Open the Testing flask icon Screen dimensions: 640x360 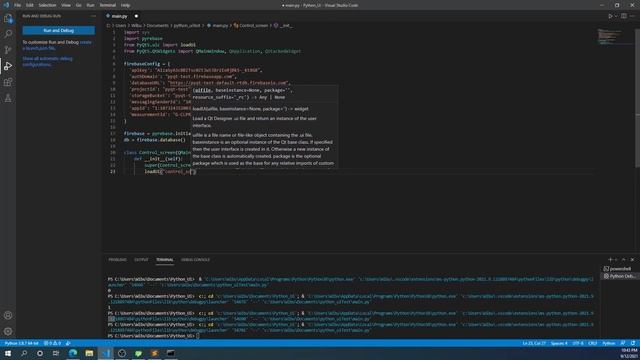pyautogui.click(x=8, y=98)
